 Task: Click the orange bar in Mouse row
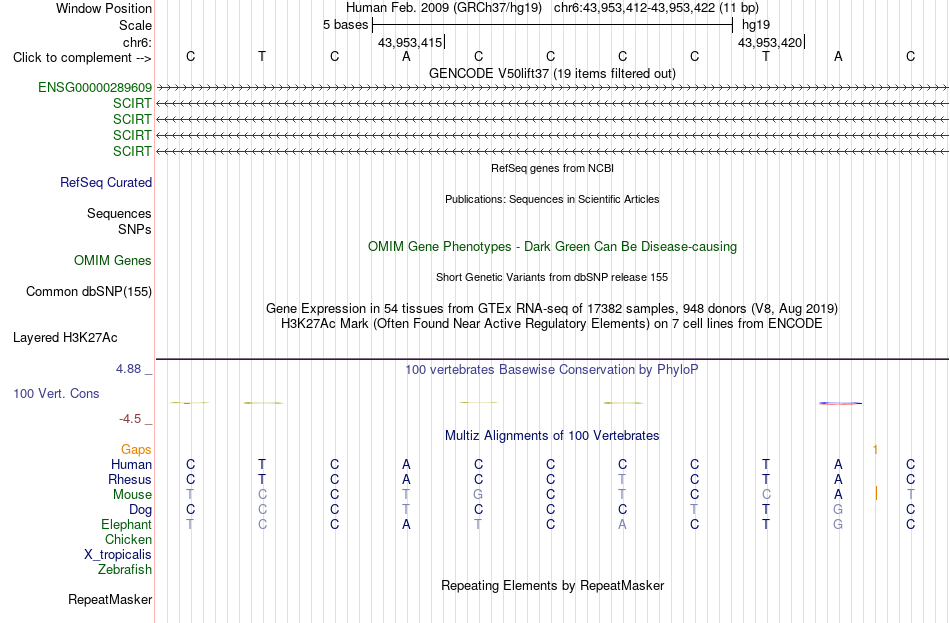(876, 493)
